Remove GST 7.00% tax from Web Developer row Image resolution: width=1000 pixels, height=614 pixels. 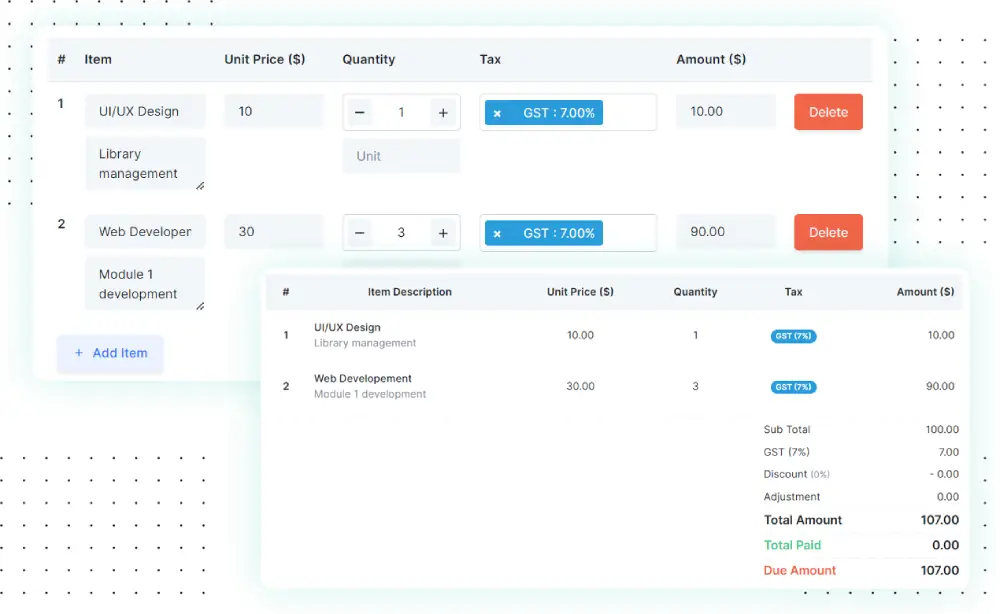(498, 233)
